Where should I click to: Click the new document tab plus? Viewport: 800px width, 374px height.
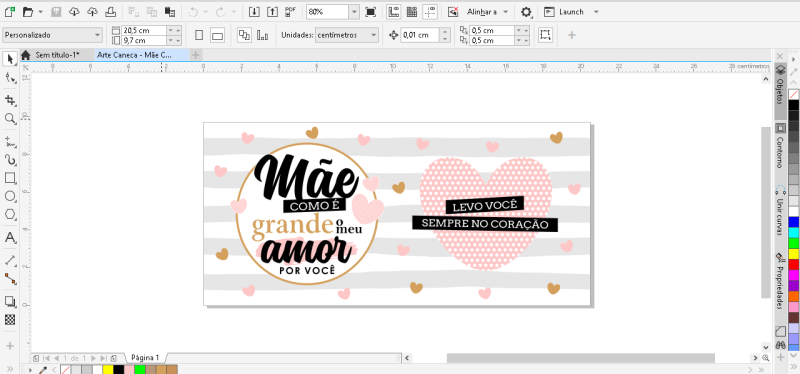click(196, 55)
